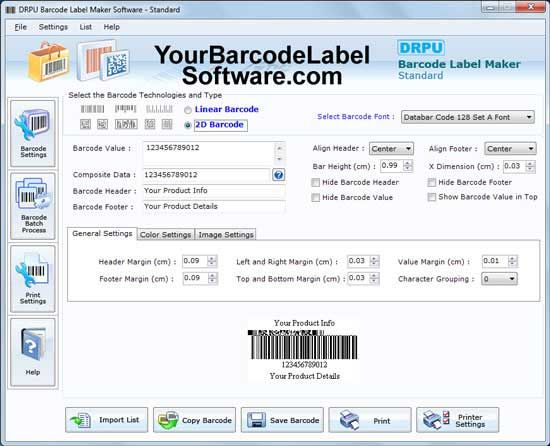
Task: Open the Align Header dropdown
Action: pyautogui.click(x=391, y=149)
